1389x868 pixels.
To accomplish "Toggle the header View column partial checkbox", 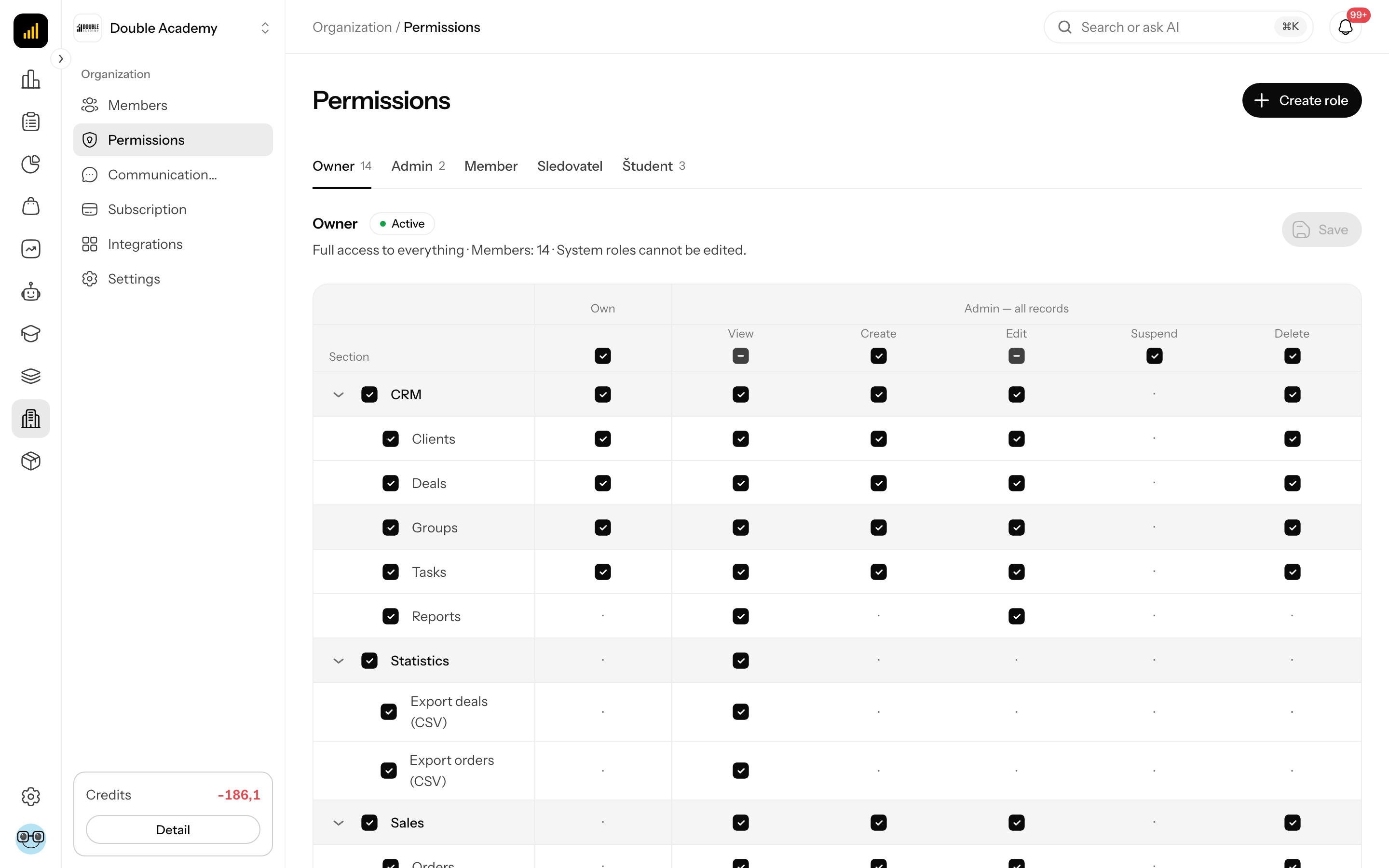I will (740, 356).
